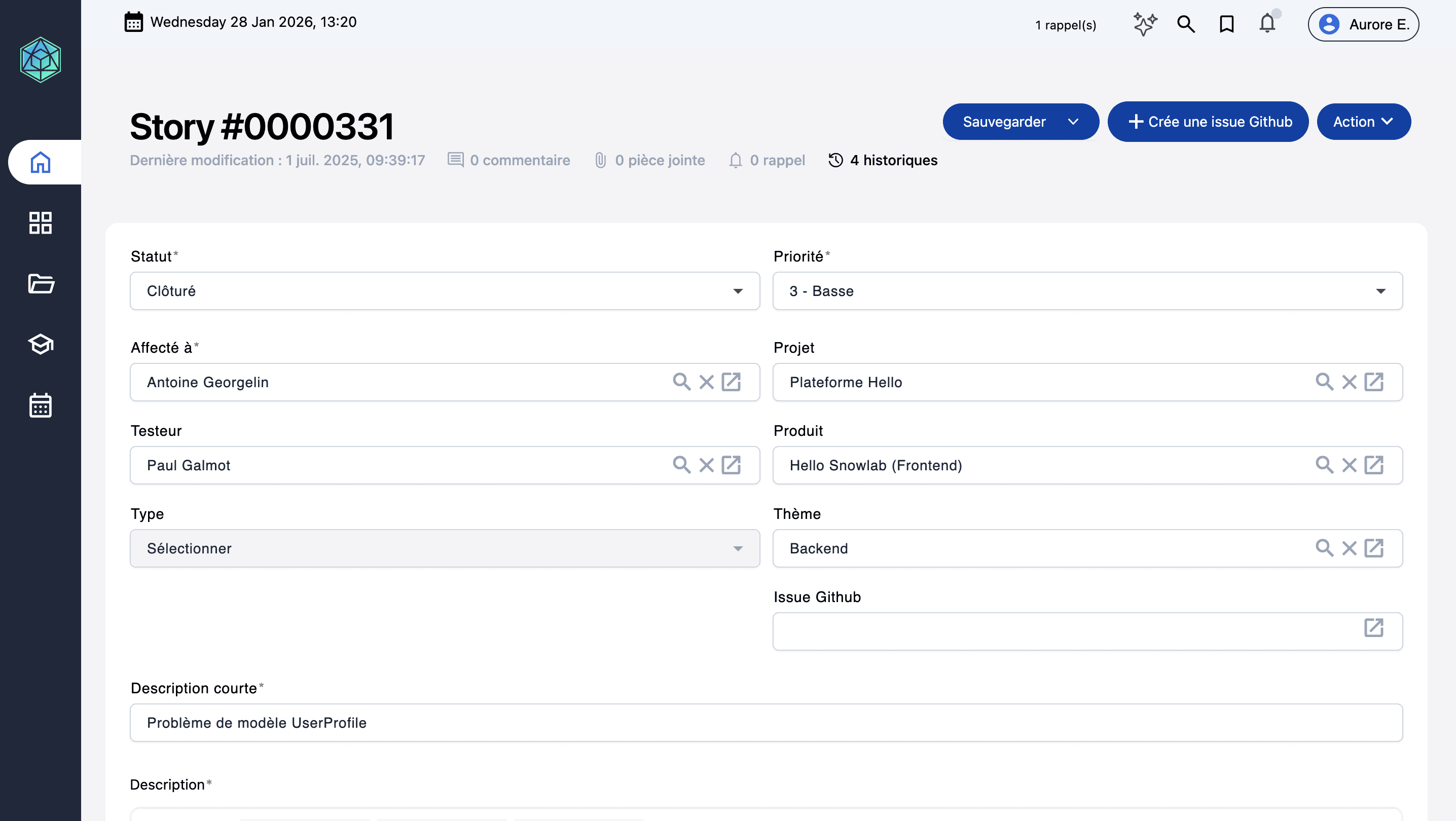Search for a user in Affecté à field

[682, 382]
